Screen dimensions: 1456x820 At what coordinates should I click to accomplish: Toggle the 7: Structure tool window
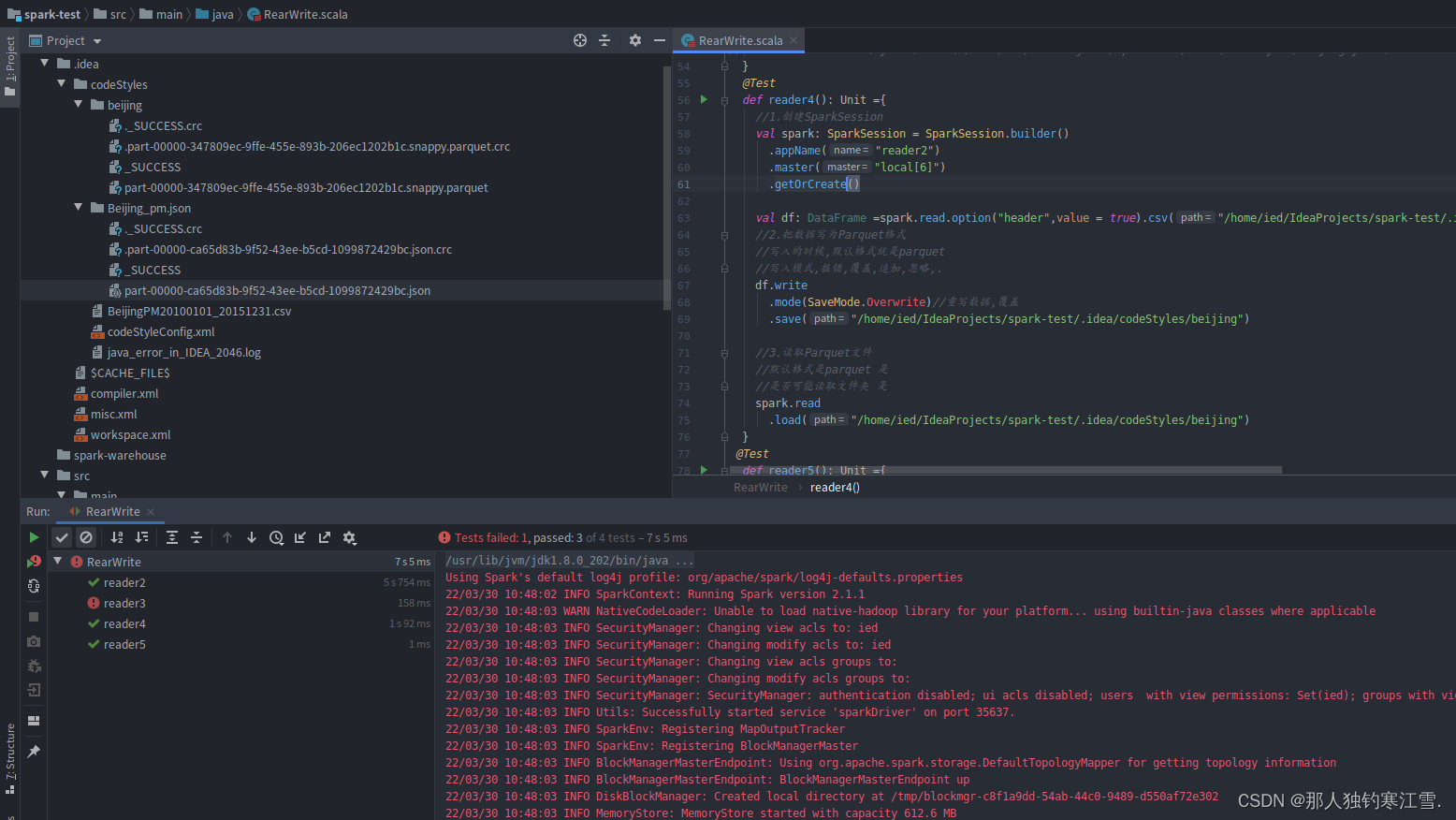(x=9, y=759)
